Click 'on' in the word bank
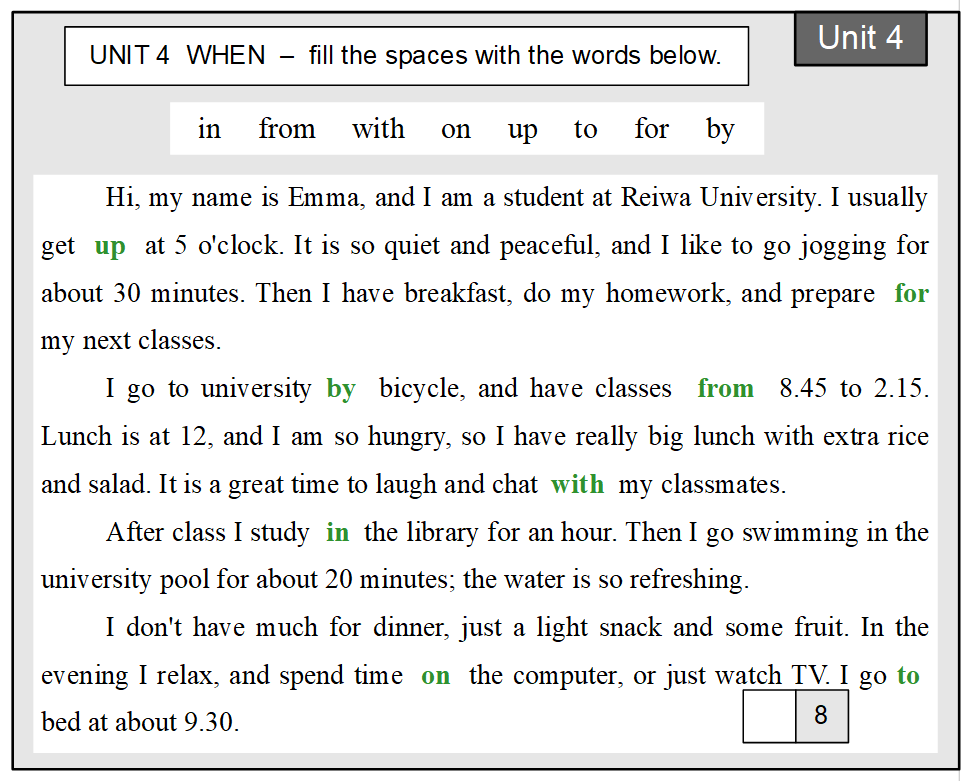The width and height of the screenshot is (970, 781). click(x=456, y=130)
